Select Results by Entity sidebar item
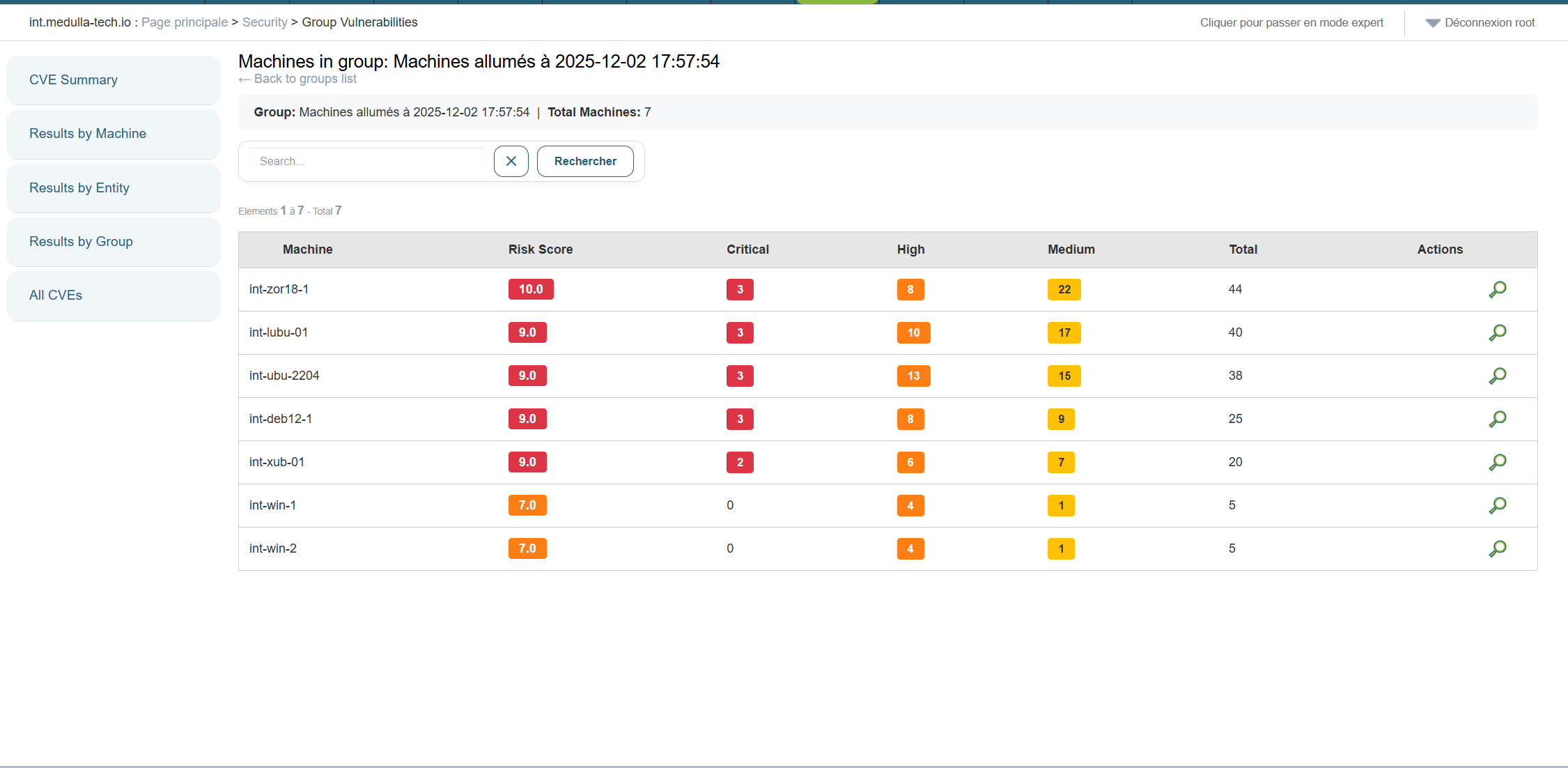1568x768 pixels. coord(79,188)
